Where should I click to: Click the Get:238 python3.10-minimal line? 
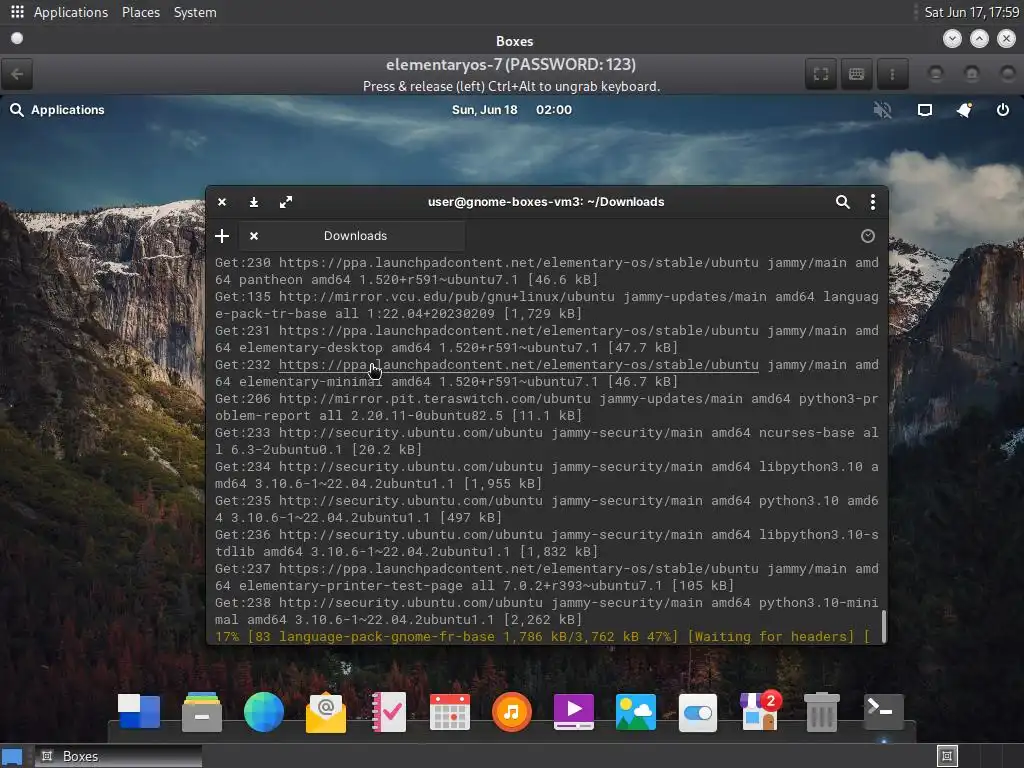tap(547, 611)
